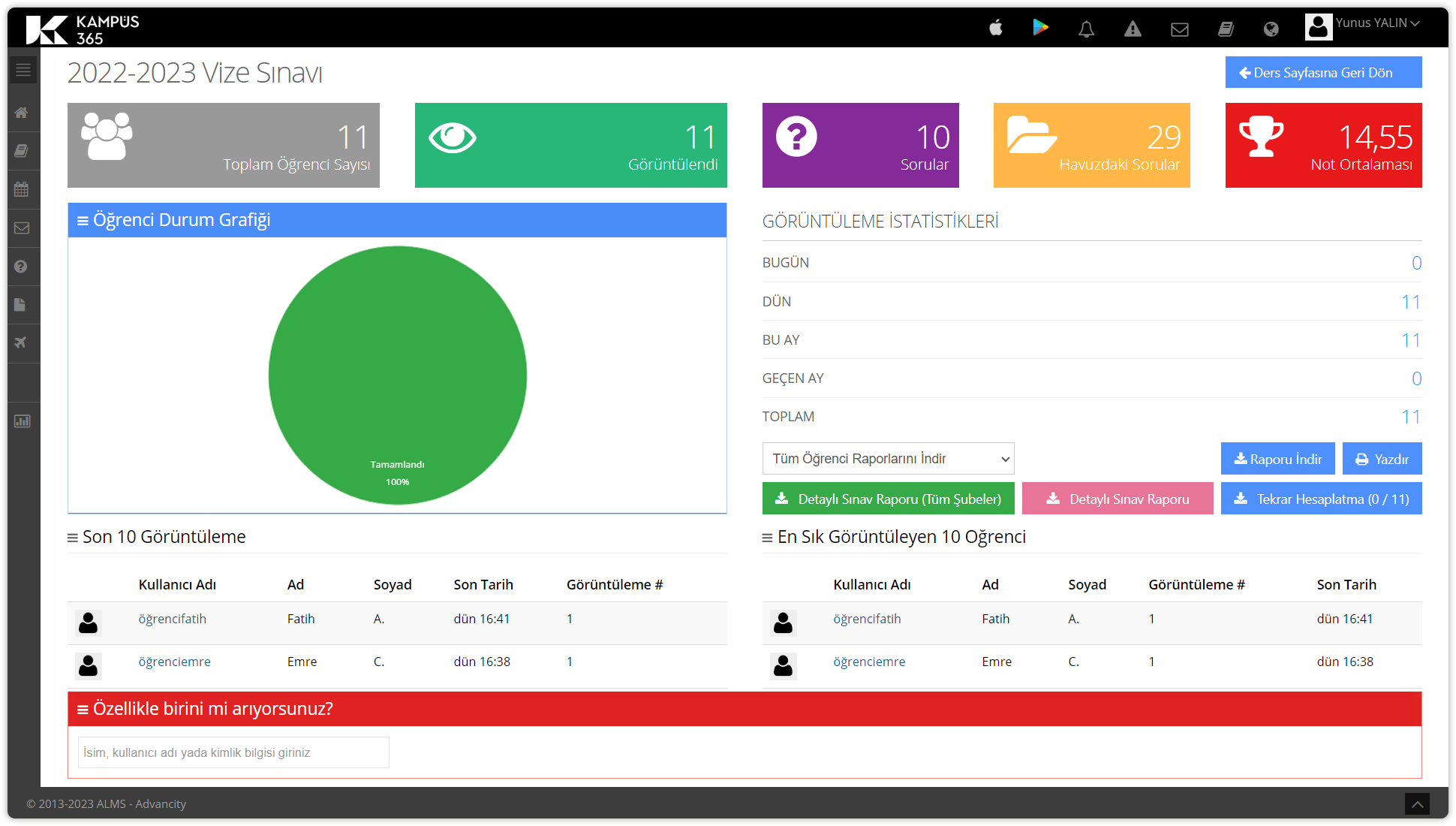Open the notifications bell
The image size is (1456, 826).
(x=1086, y=29)
